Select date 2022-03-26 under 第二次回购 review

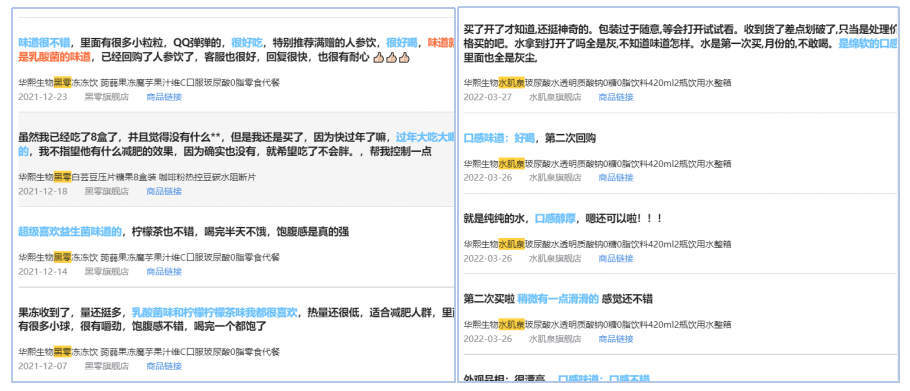(x=488, y=178)
